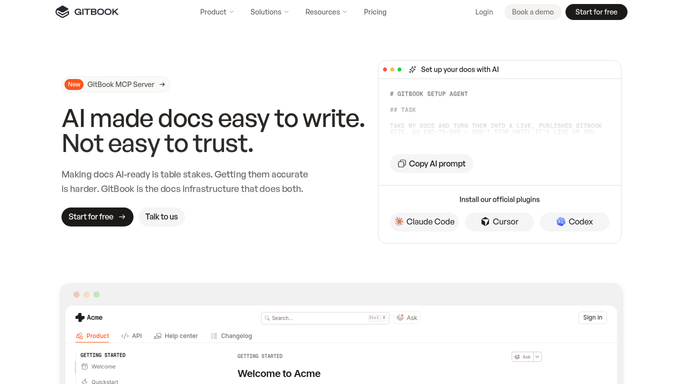683x384 pixels.
Task: Click the copy icon beside AI prompt
Action: (x=402, y=164)
